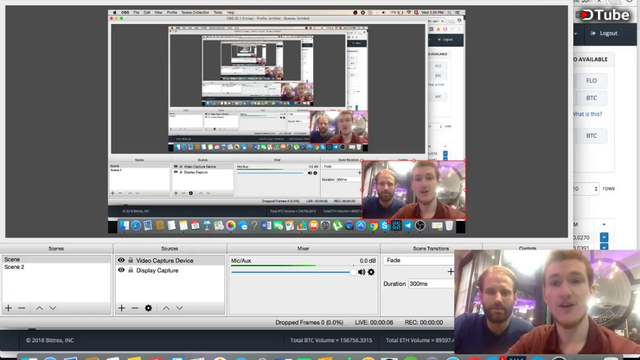Move the selected scene down
The image size is (640, 360).
[x=53, y=308]
